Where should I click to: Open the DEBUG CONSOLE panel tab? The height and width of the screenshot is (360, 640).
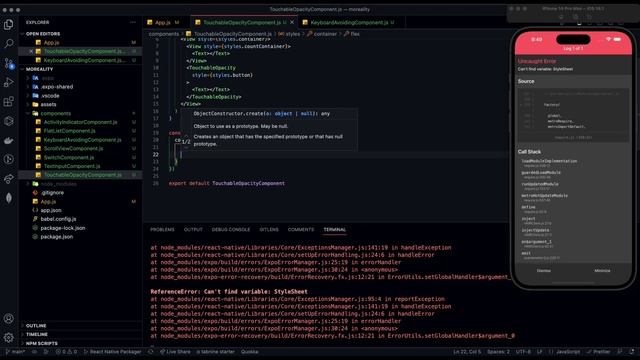[231, 230]
